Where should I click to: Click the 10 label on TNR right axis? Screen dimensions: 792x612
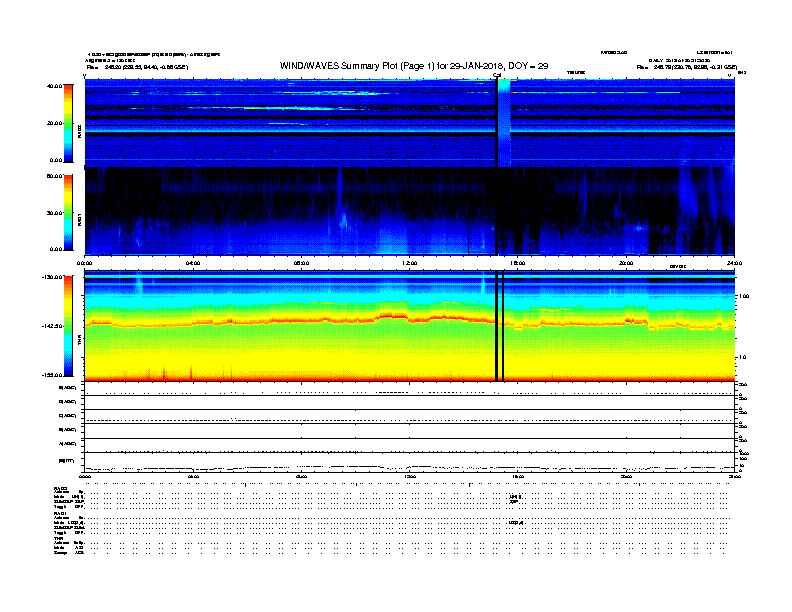742,358
